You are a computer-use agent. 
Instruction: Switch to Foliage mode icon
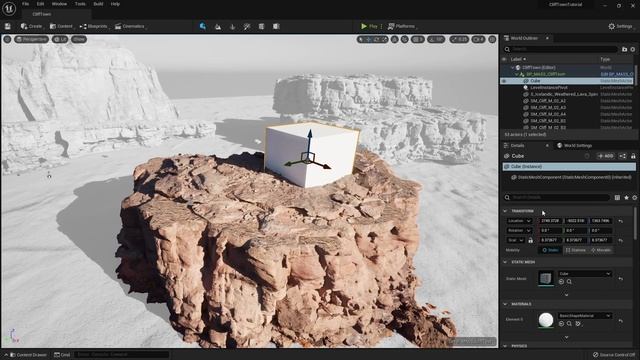(232, 27)
